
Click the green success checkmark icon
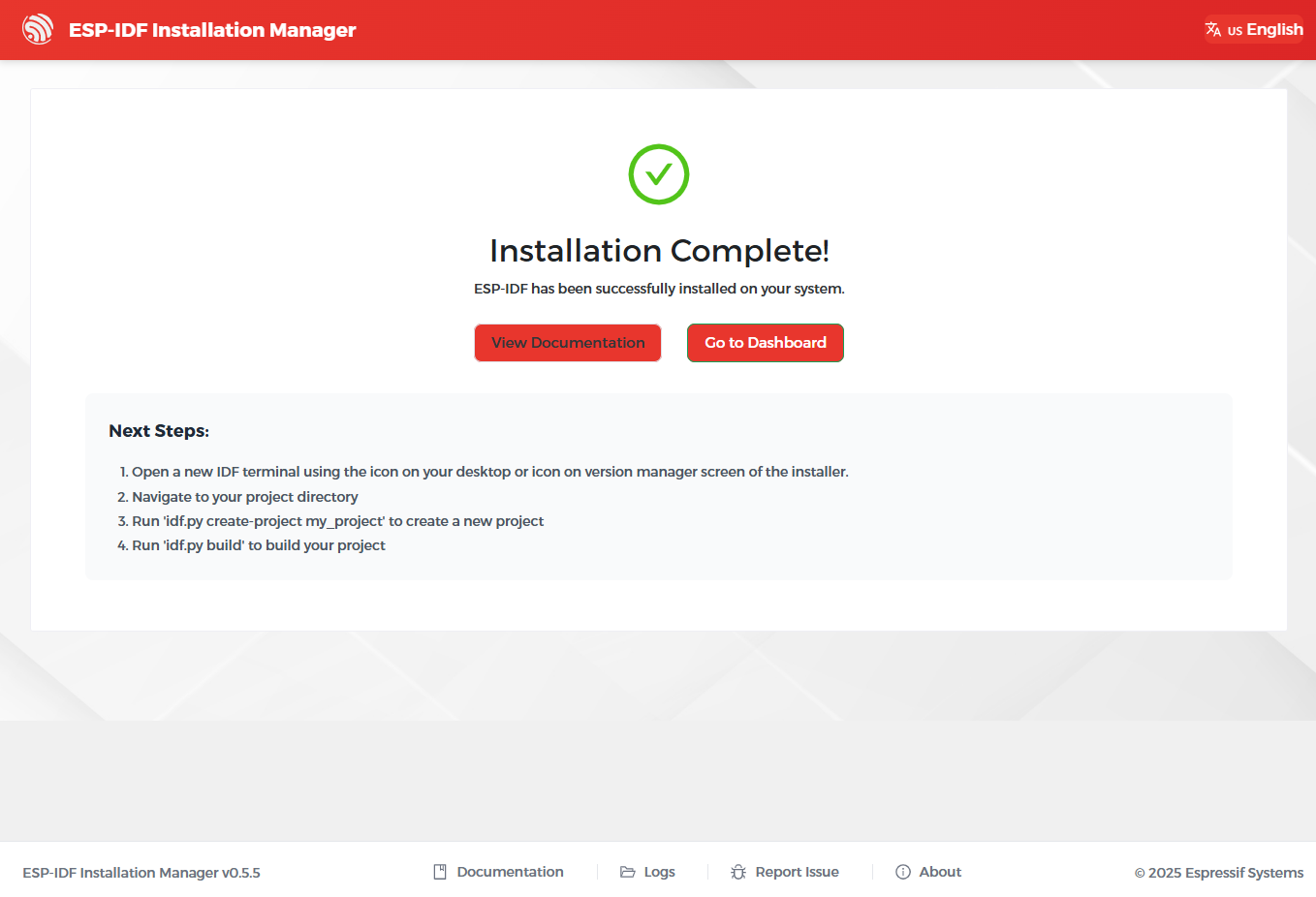(659, 174)
